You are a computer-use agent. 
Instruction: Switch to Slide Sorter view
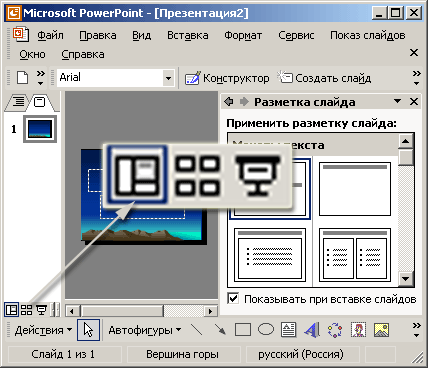(26, 310)
